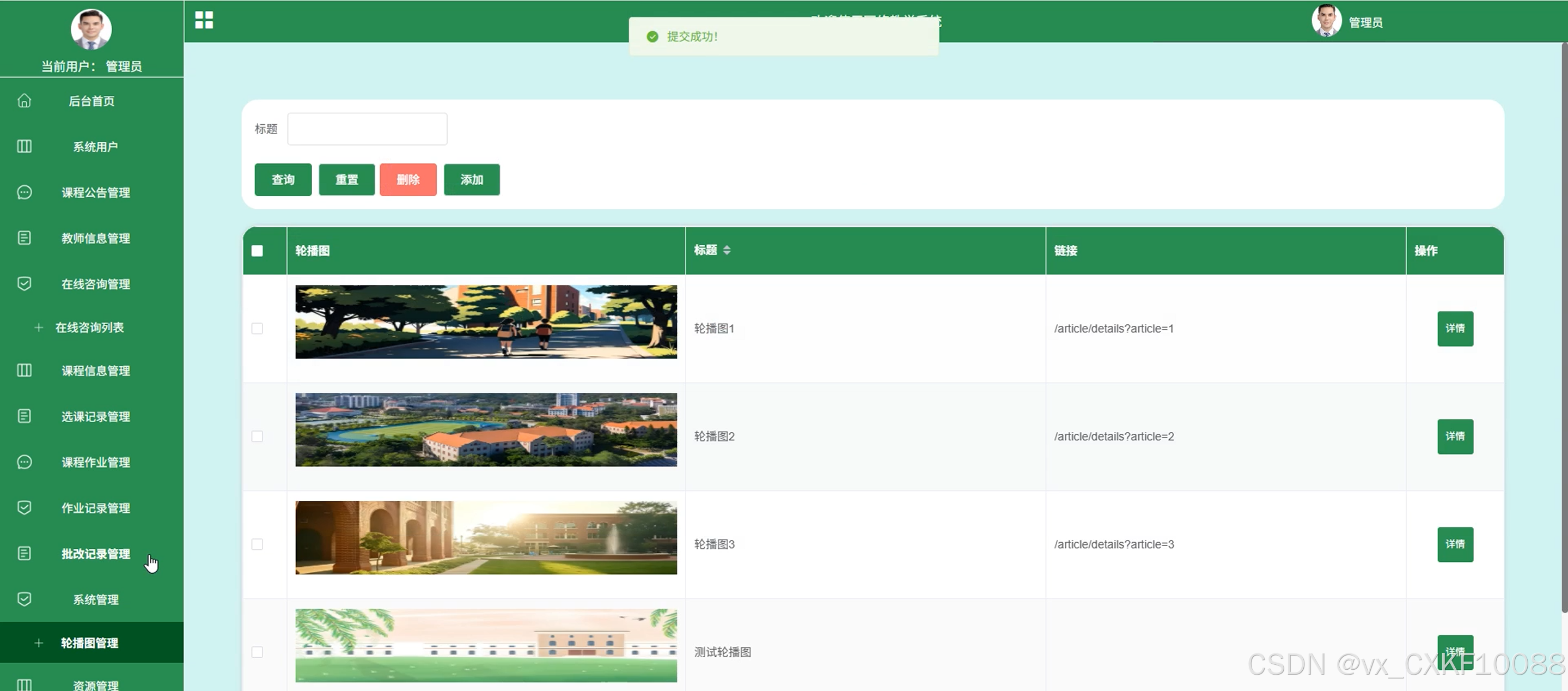1568x691 pixels.
Task: Click the shield icon beside 作业记录管理
Action: pos(25,508)
